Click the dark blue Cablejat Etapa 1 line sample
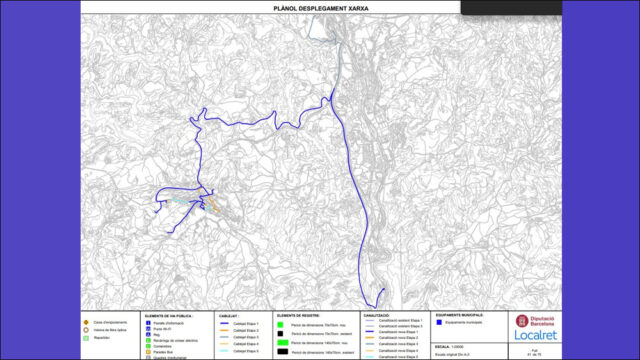The image size is (640, 360). (224, 323)
